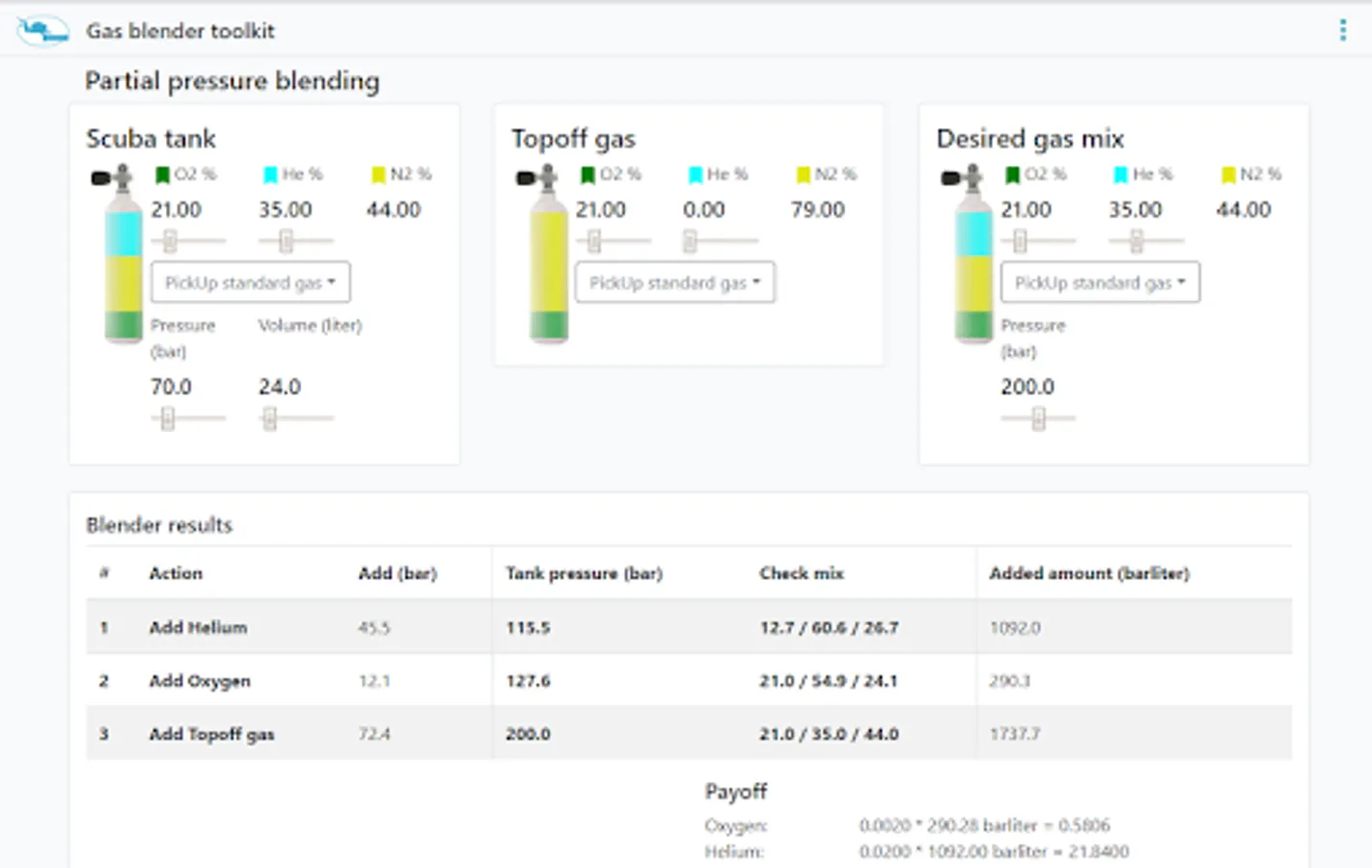Click the Blender results heading
The height and width of the screenshot is (868, 1372).
tap(159, 525)
